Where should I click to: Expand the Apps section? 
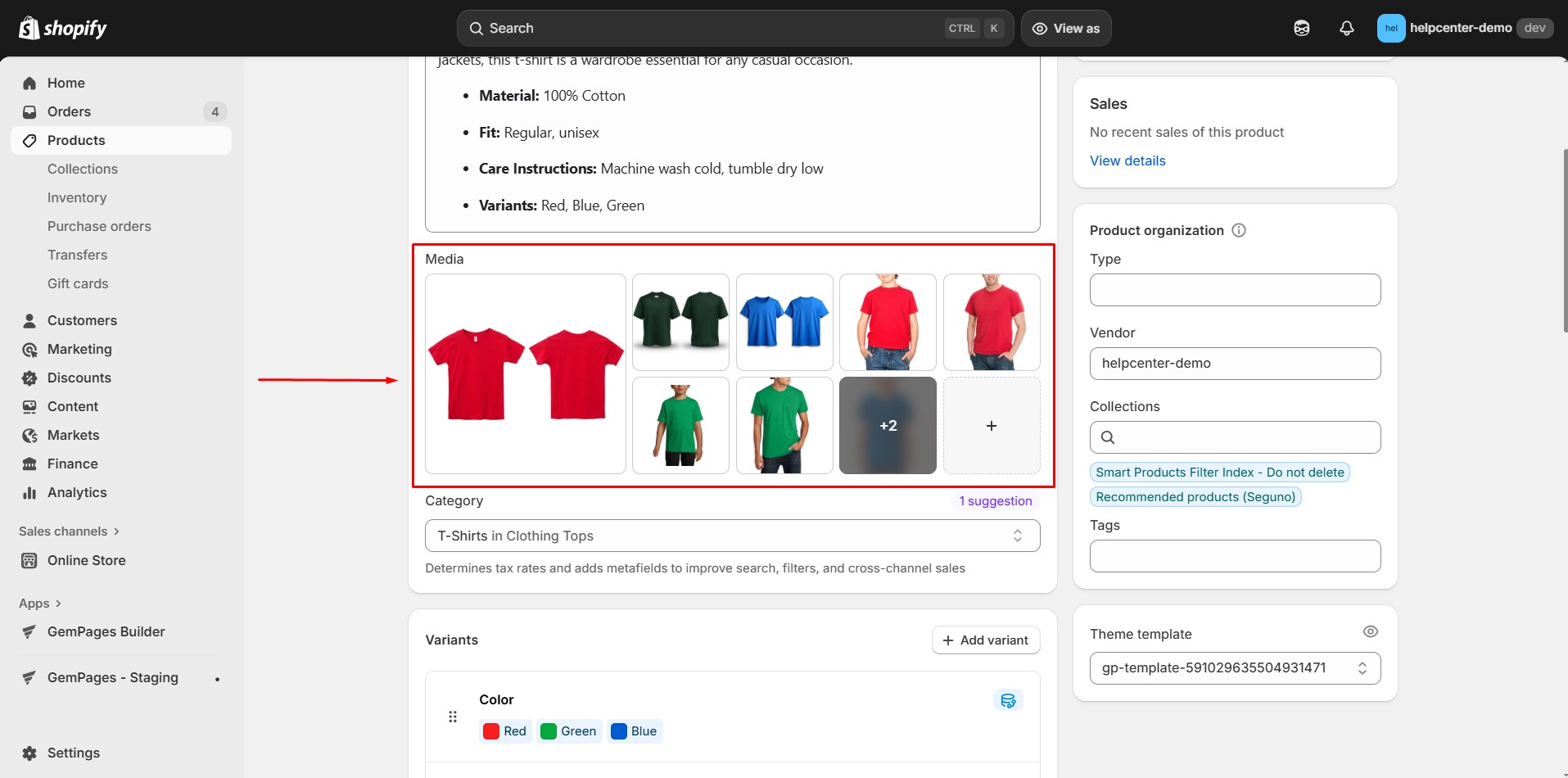[40, 604]
